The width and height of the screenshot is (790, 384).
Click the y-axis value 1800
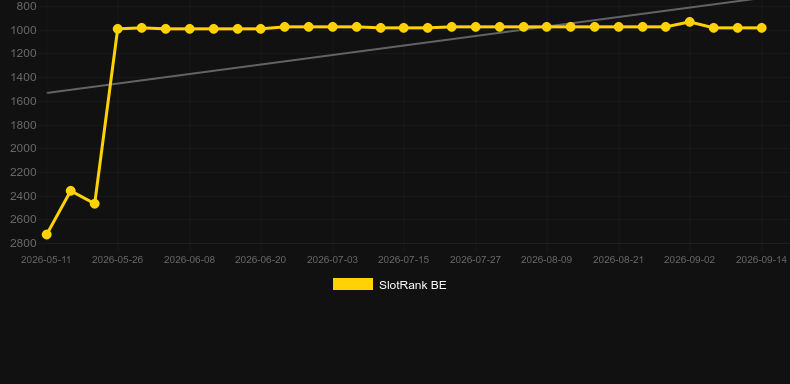tap(23, 125)
